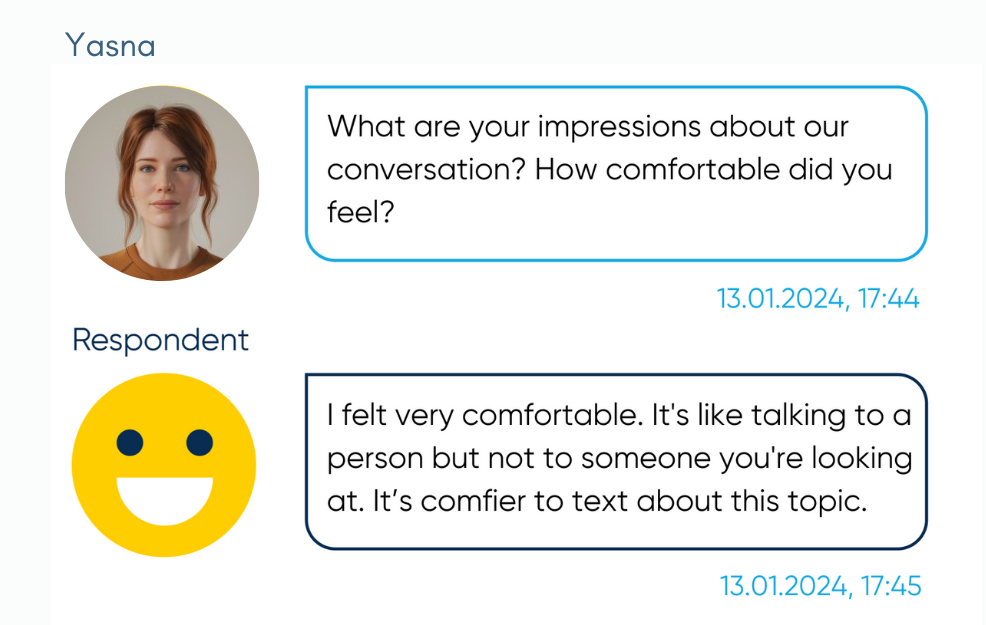The width and height of the screenshot is (986, 625).
Task: Click Yasna's portrait avatar
Action: [x=162, y=183]
